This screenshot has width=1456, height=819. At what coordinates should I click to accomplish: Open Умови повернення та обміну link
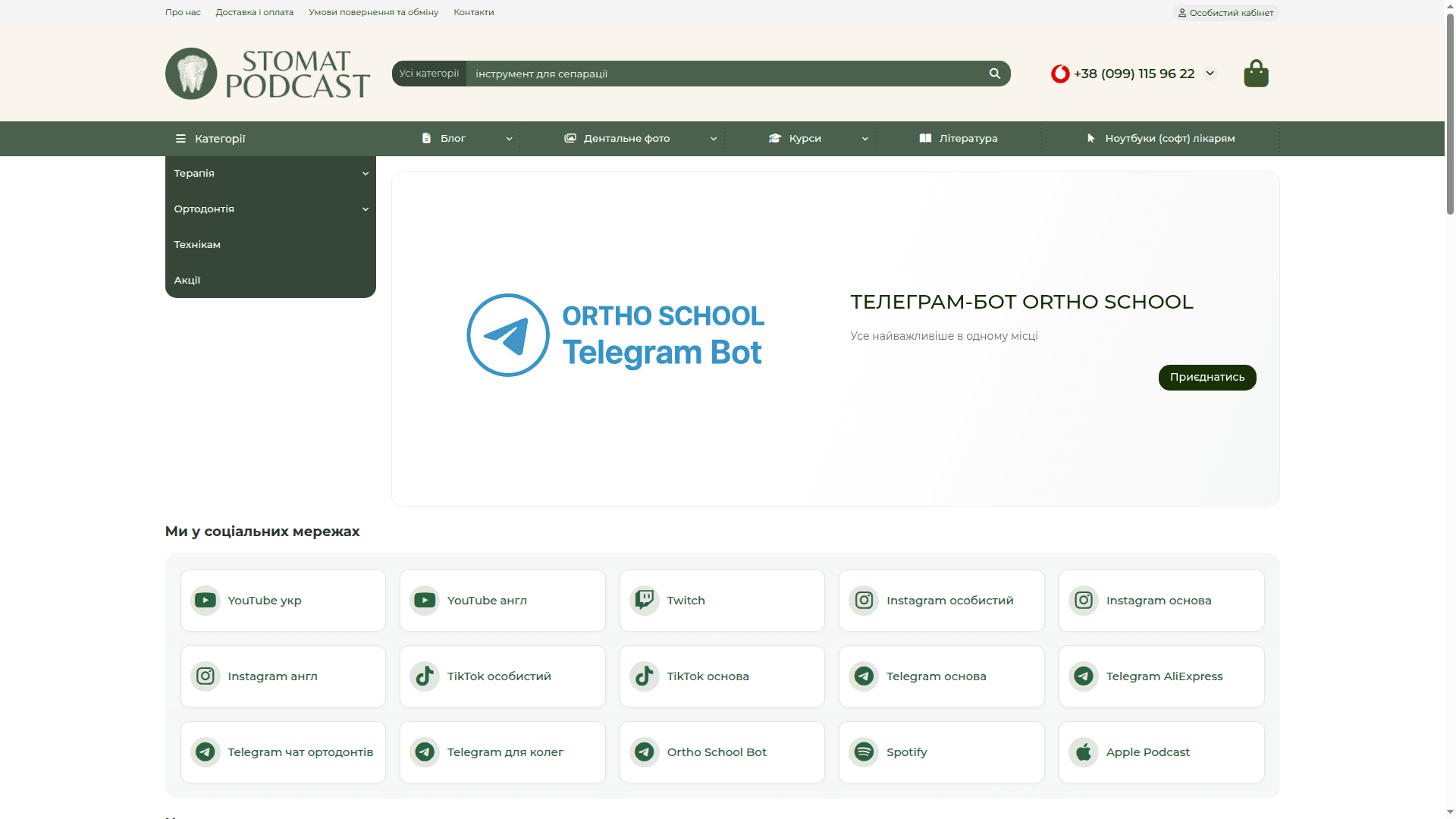(x=373, y=12)
